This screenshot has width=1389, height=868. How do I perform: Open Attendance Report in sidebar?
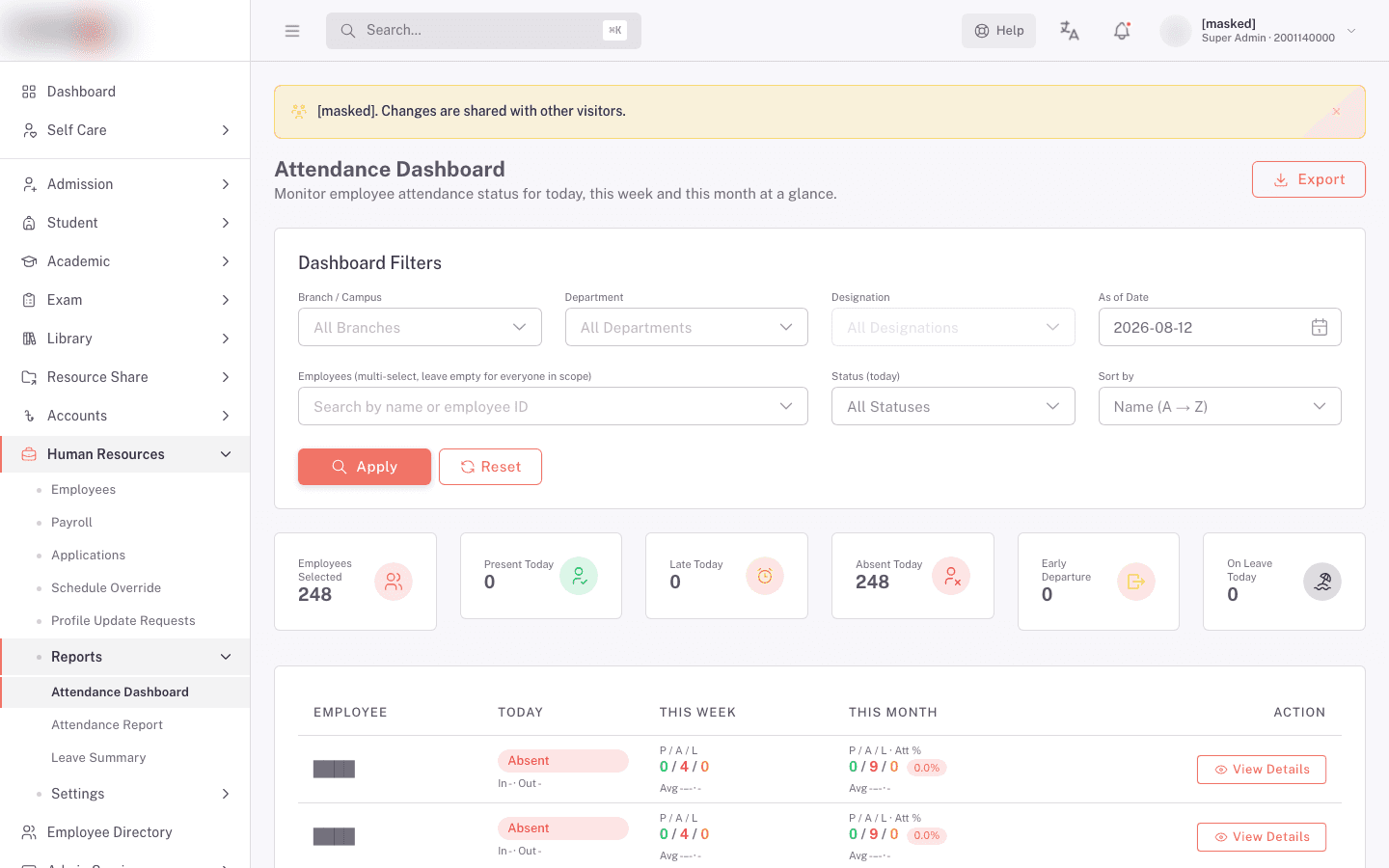click(107, 725)
